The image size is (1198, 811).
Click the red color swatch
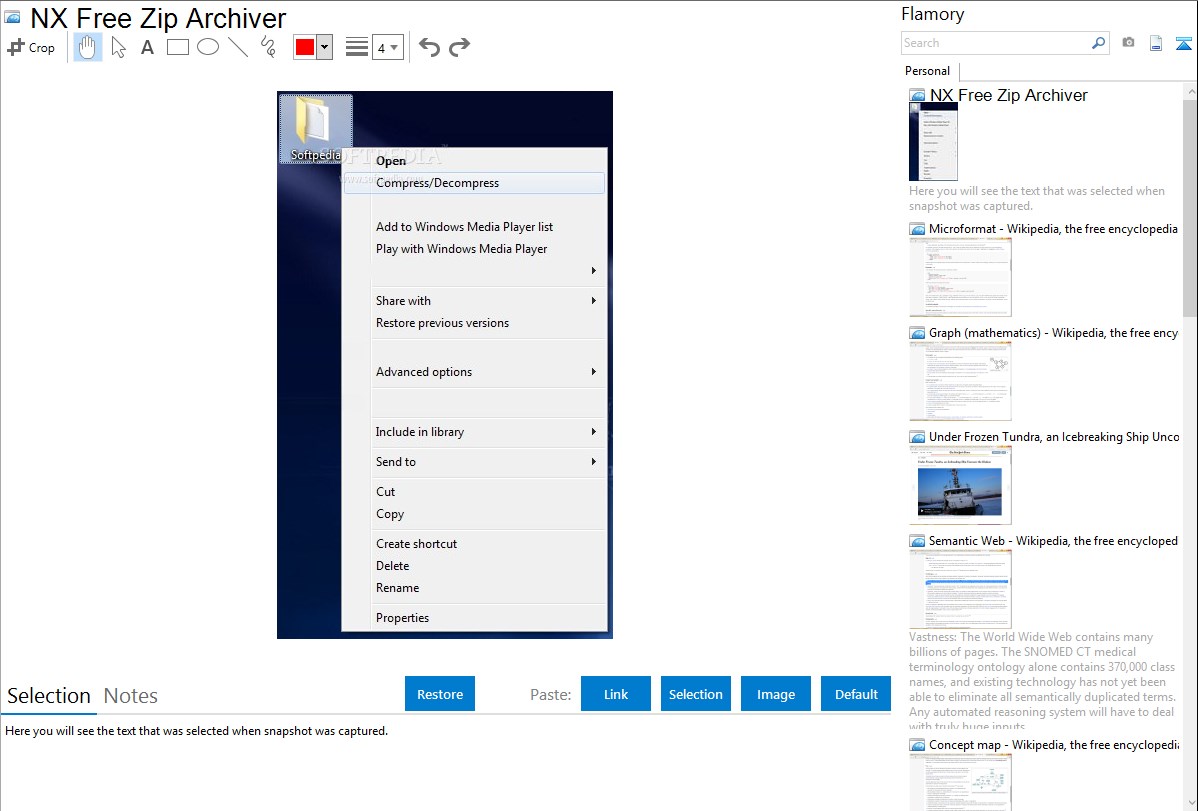(x=305, y=47)
